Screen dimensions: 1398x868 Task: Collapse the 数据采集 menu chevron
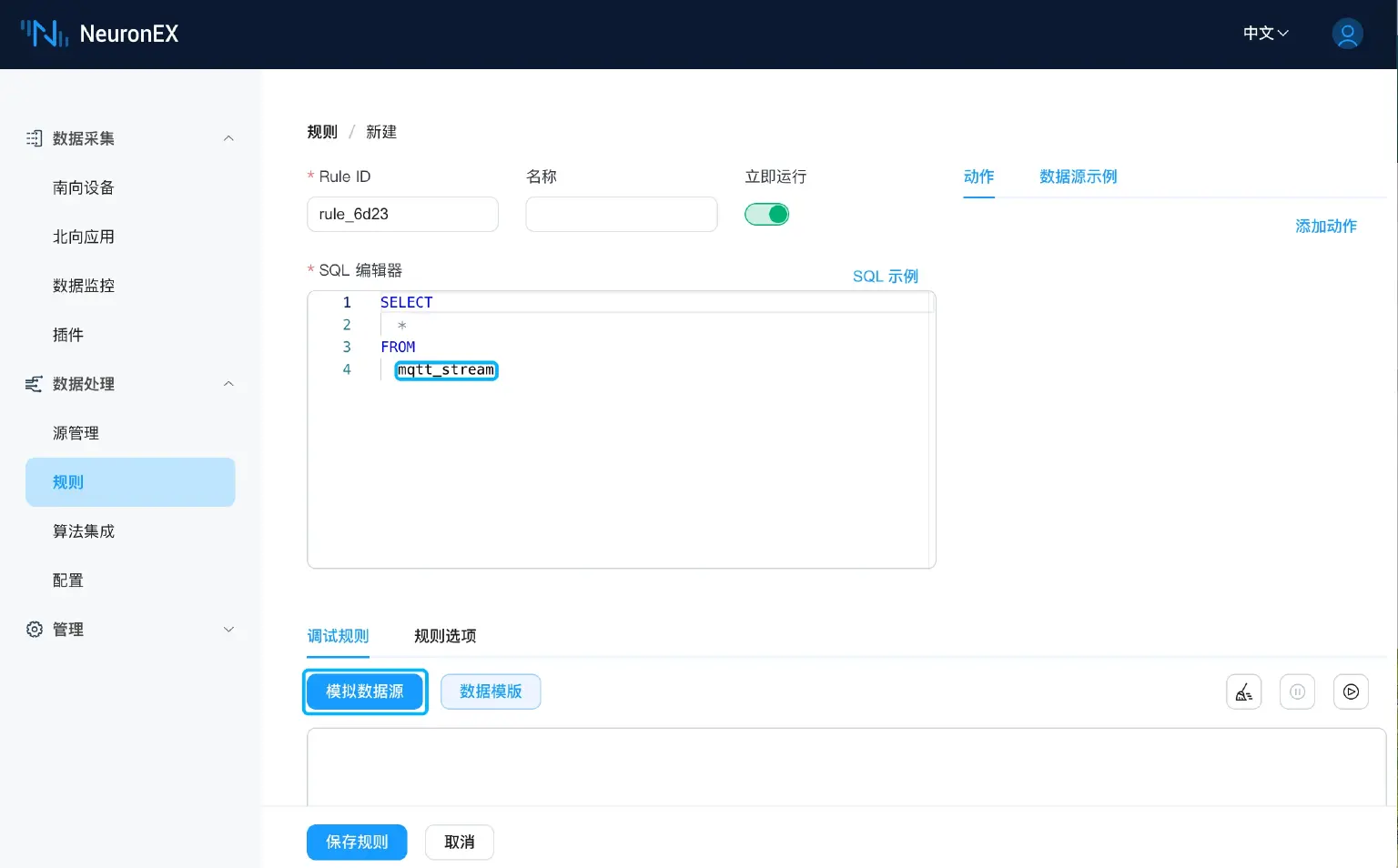pyautogui.click(x=228, y=138)
